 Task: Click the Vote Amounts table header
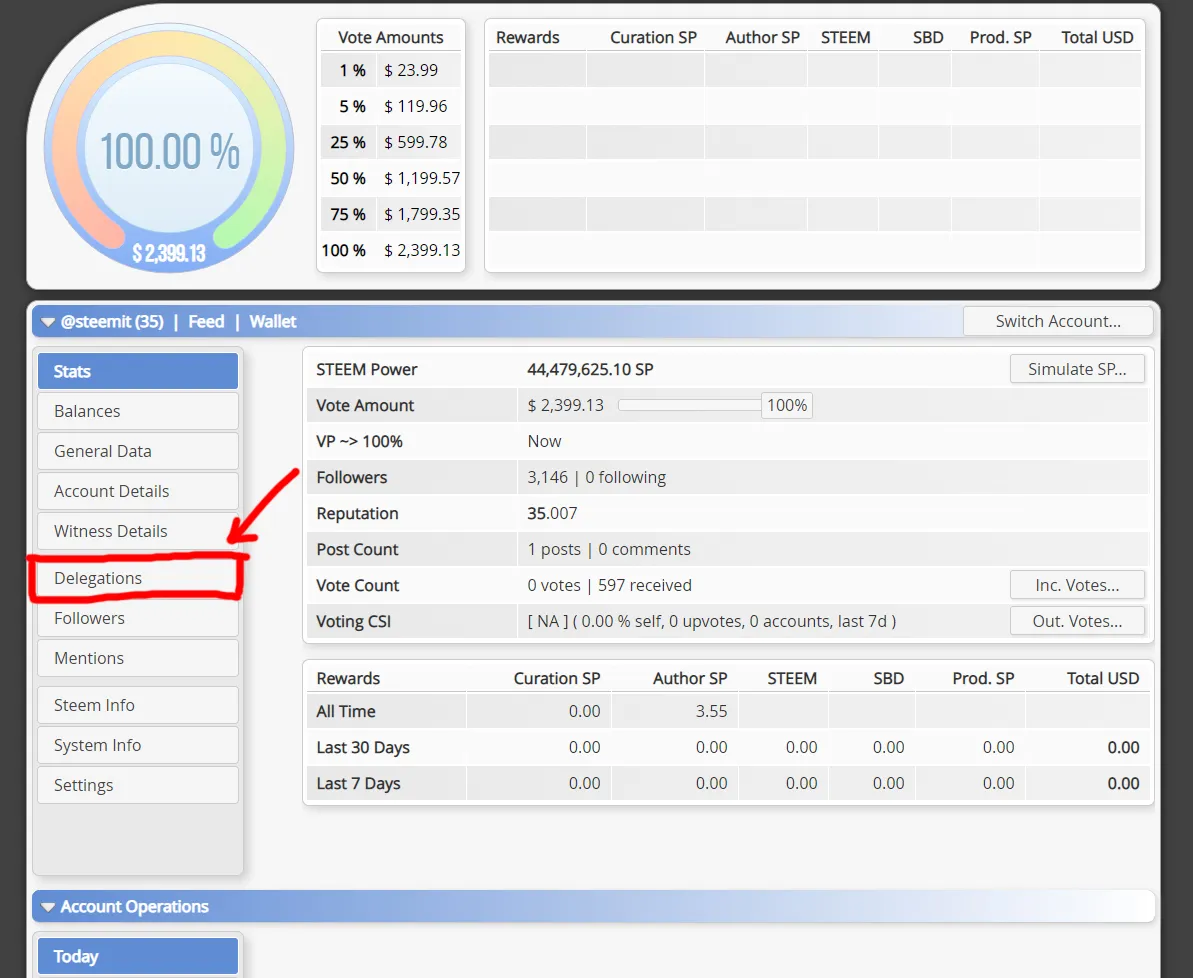coord(390,37)
